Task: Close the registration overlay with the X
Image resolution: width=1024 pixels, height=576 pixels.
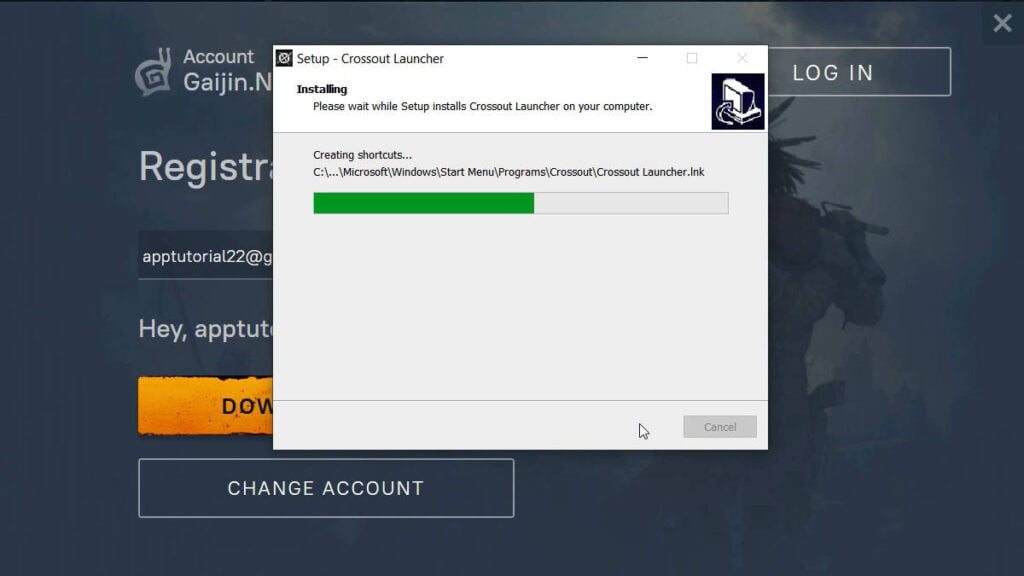Action: click(1002, 23)
